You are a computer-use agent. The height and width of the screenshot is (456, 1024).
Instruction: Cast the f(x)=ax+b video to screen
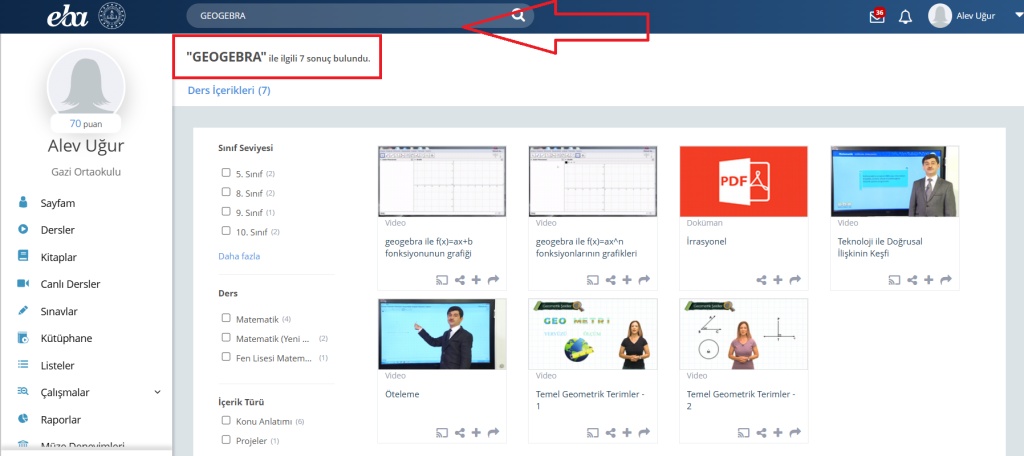(442, 280)
